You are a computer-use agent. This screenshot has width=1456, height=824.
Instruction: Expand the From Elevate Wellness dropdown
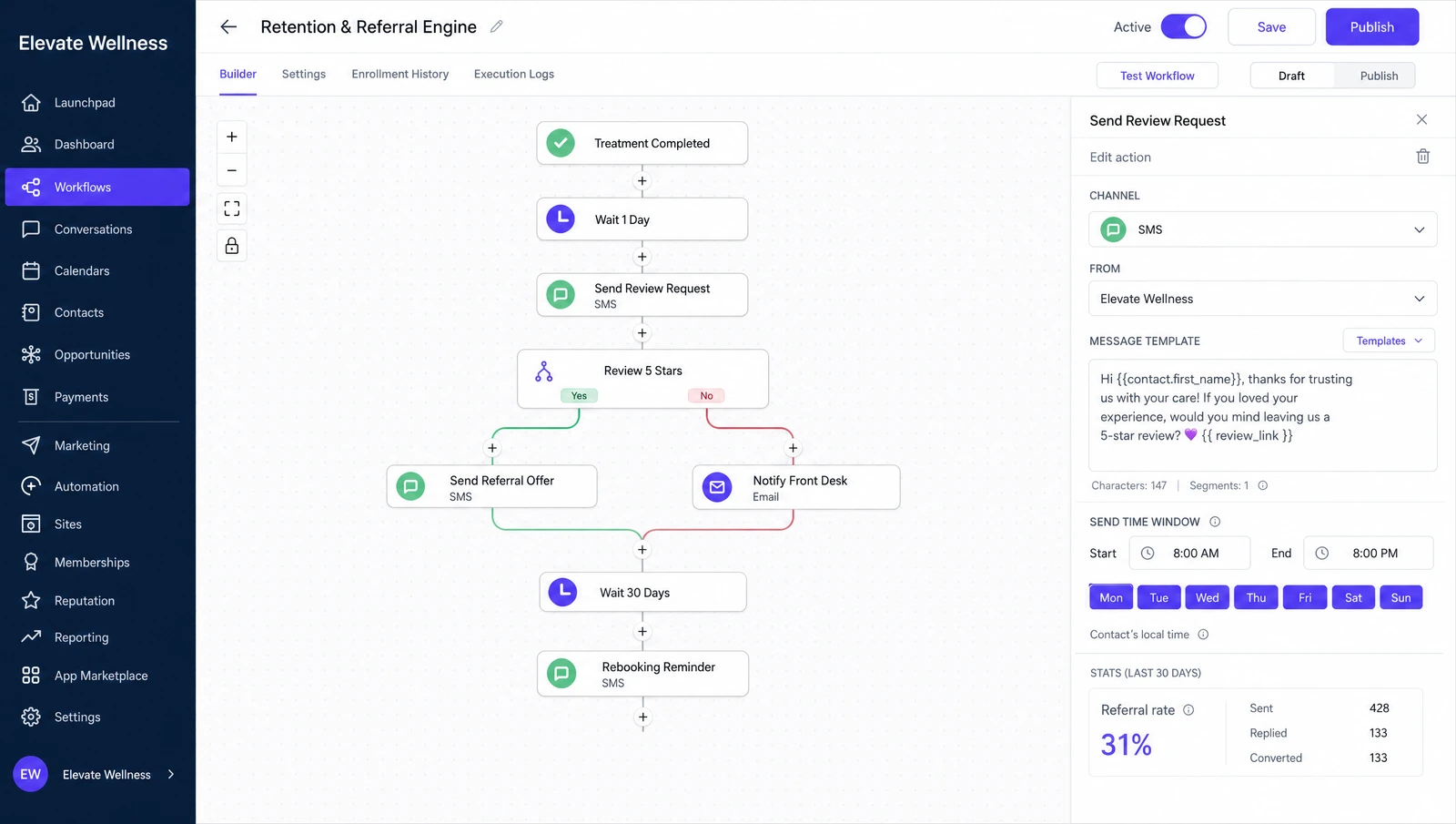tap(1262, 299)
